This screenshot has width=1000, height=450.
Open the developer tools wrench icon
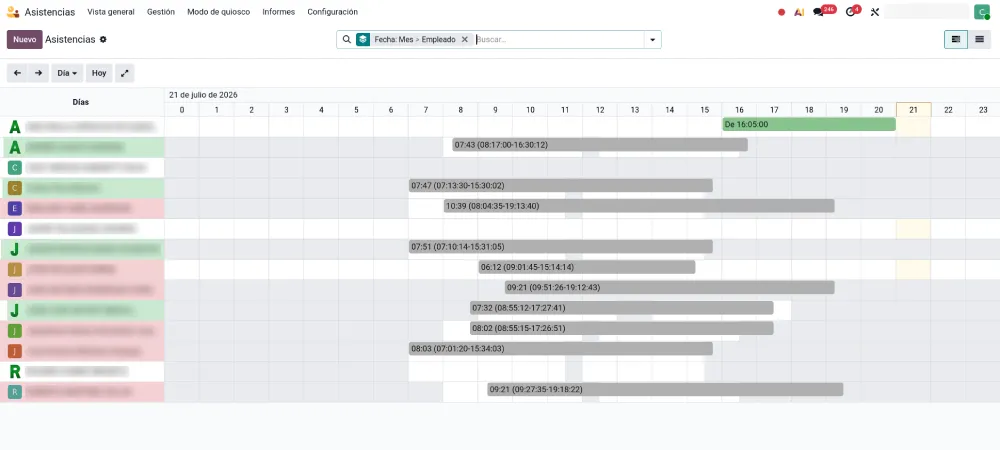874,12
